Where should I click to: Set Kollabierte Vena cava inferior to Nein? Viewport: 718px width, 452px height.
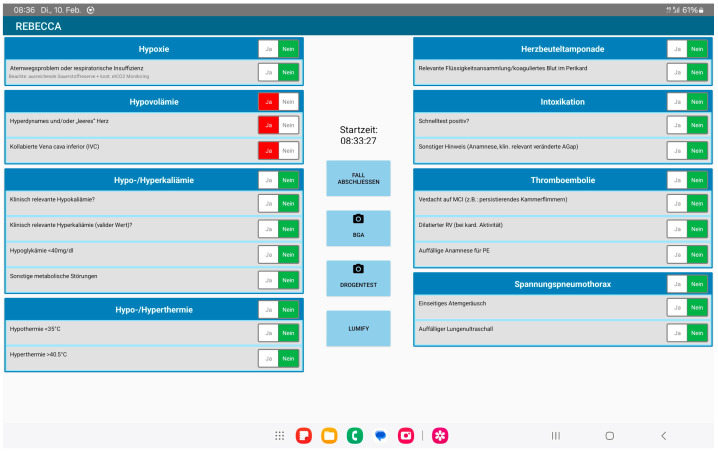tap(288, 151)
